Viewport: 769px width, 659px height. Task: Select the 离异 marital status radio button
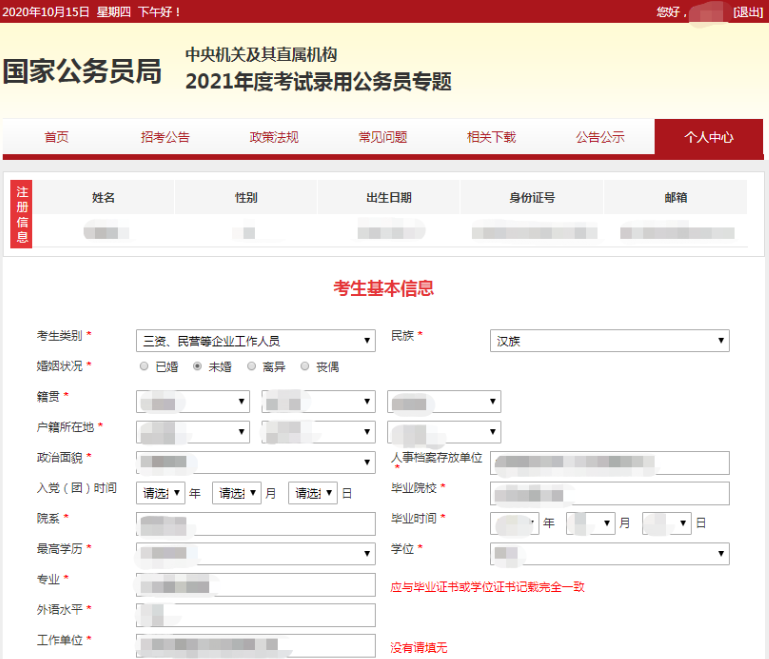click(x=251, y=366)
